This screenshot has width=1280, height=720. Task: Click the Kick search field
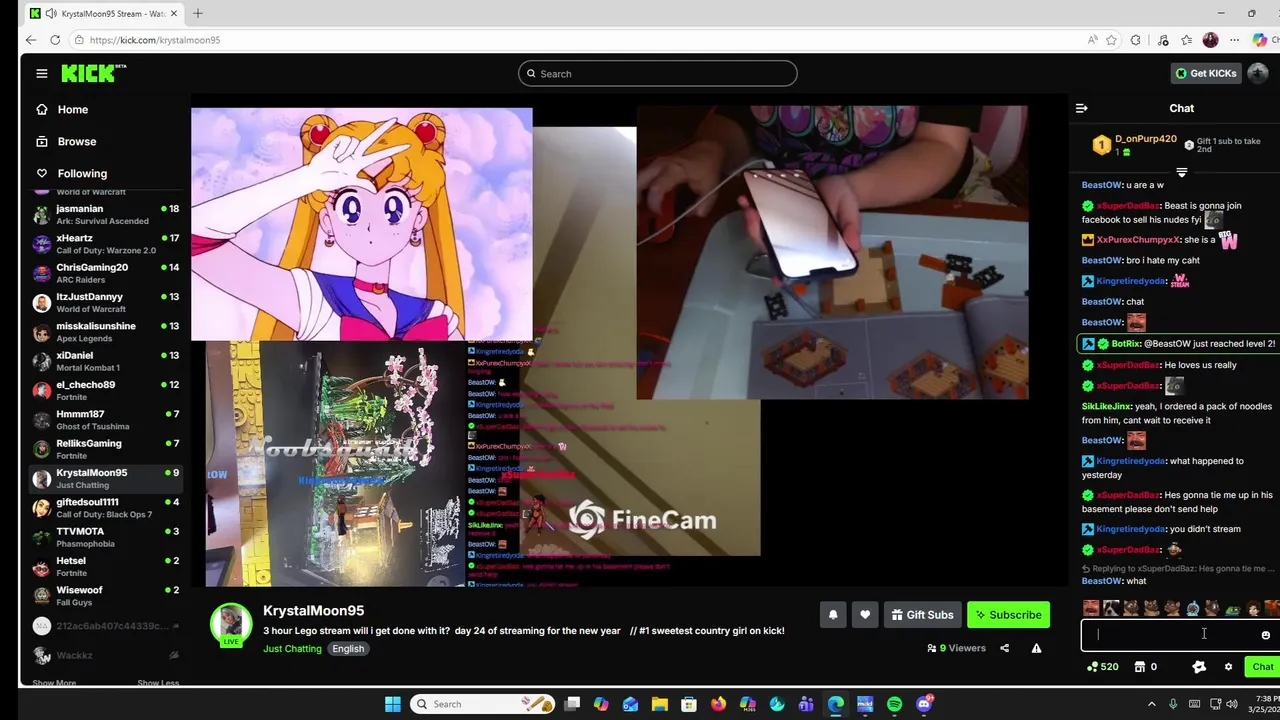[657, 73]
